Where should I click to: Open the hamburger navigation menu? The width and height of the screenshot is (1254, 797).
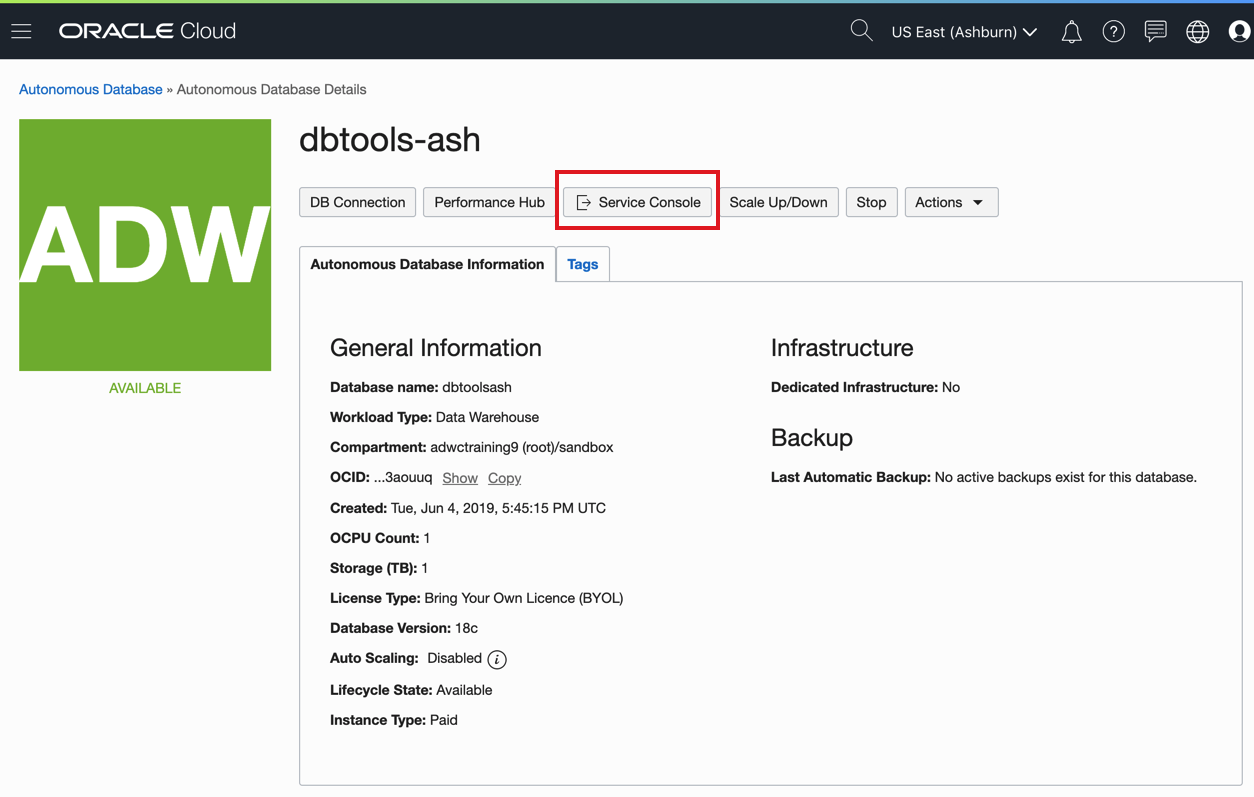[21, 32]
